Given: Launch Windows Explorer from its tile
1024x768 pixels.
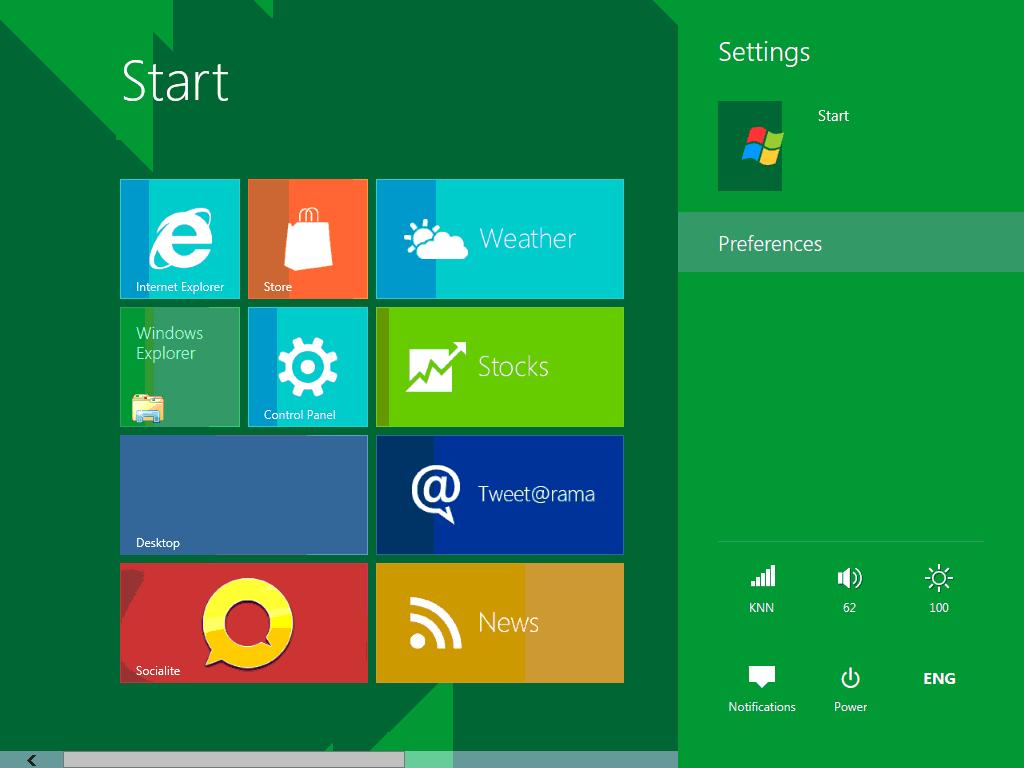Looking at the screenshot, I should coord(179,366).
